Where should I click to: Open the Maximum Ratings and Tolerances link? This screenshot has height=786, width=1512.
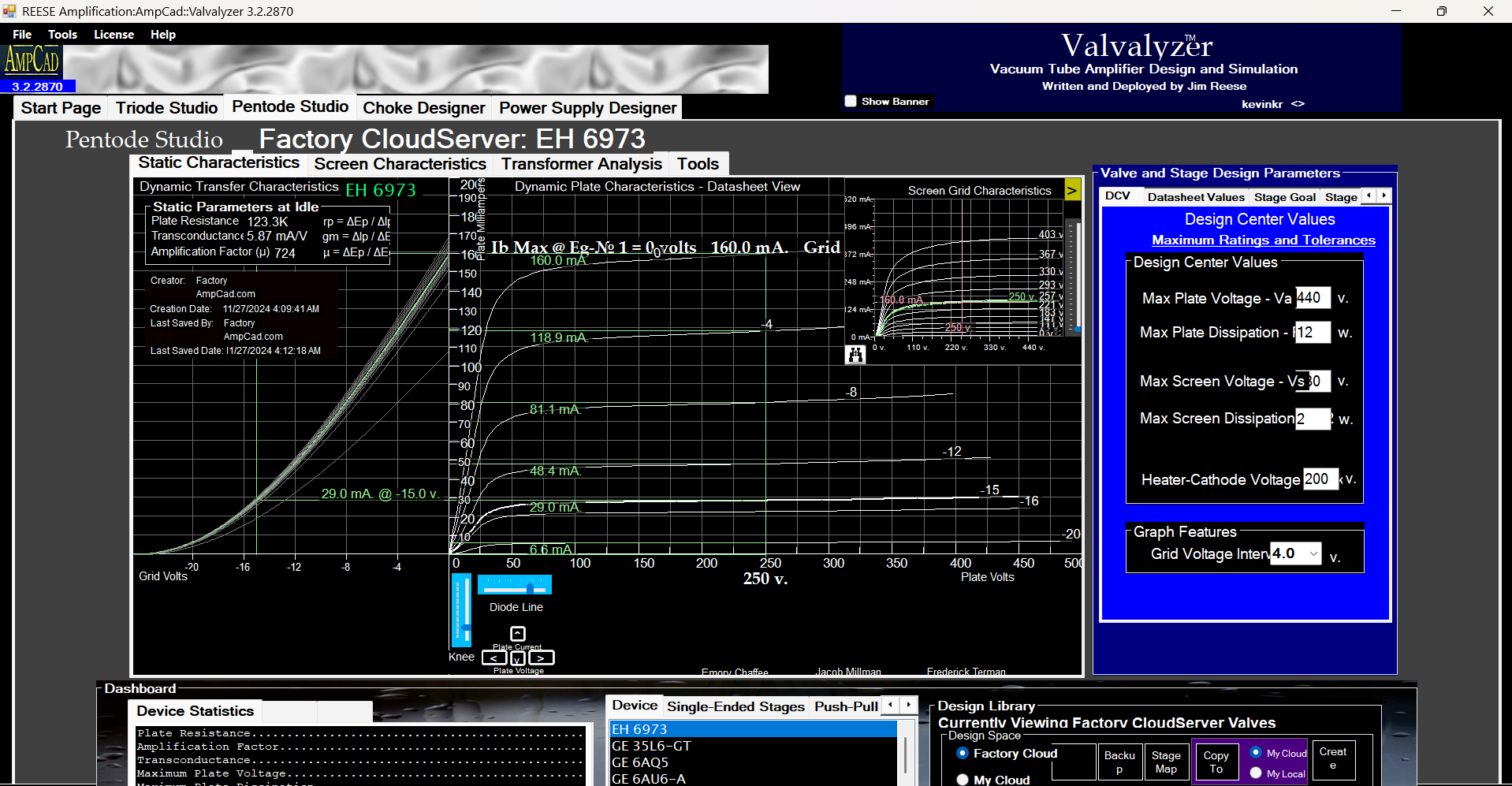pyautogui.click(x=1264, y=240)
